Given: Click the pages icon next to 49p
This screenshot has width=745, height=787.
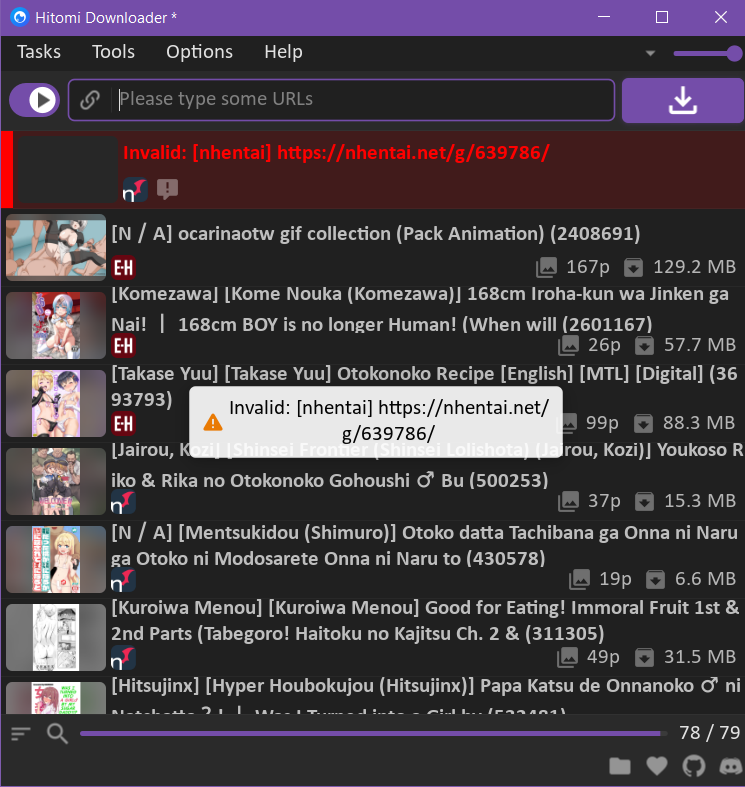Looking at the screenshot, I should pyautogui.click(x=567, y=657).
